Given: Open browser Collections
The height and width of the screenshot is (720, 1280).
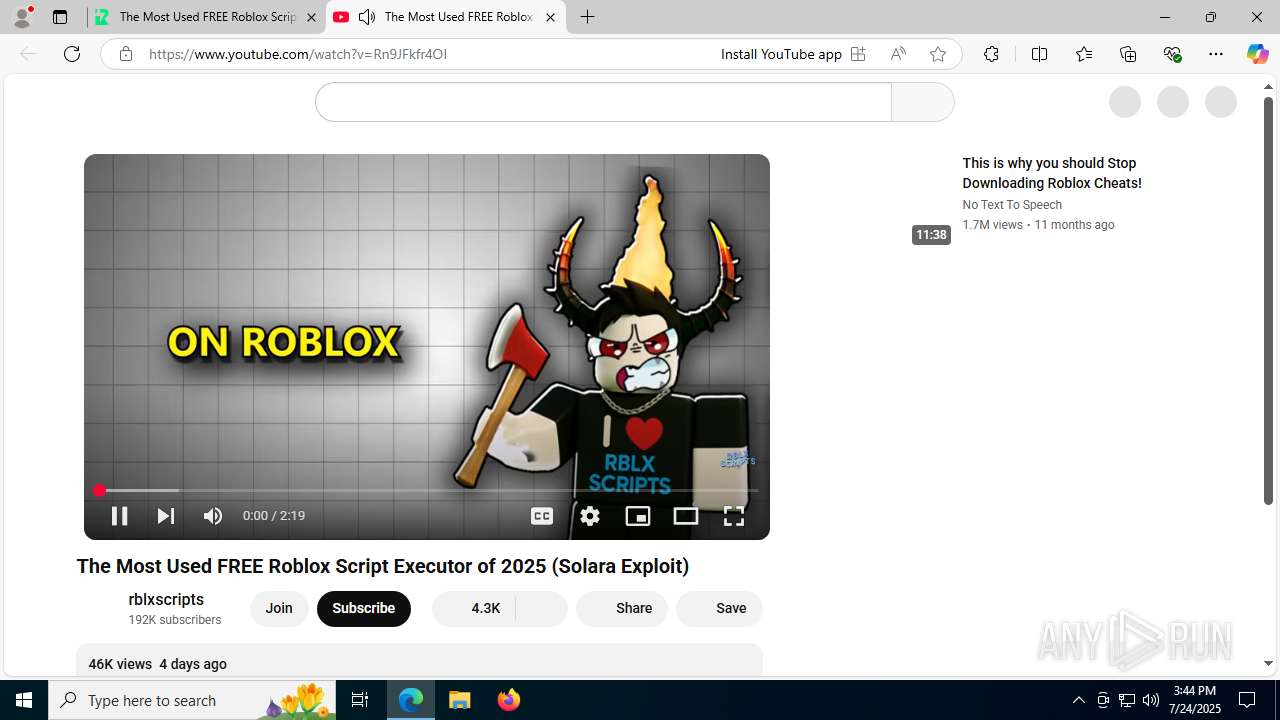Looking at the screenshot, I should point(1128,54).
